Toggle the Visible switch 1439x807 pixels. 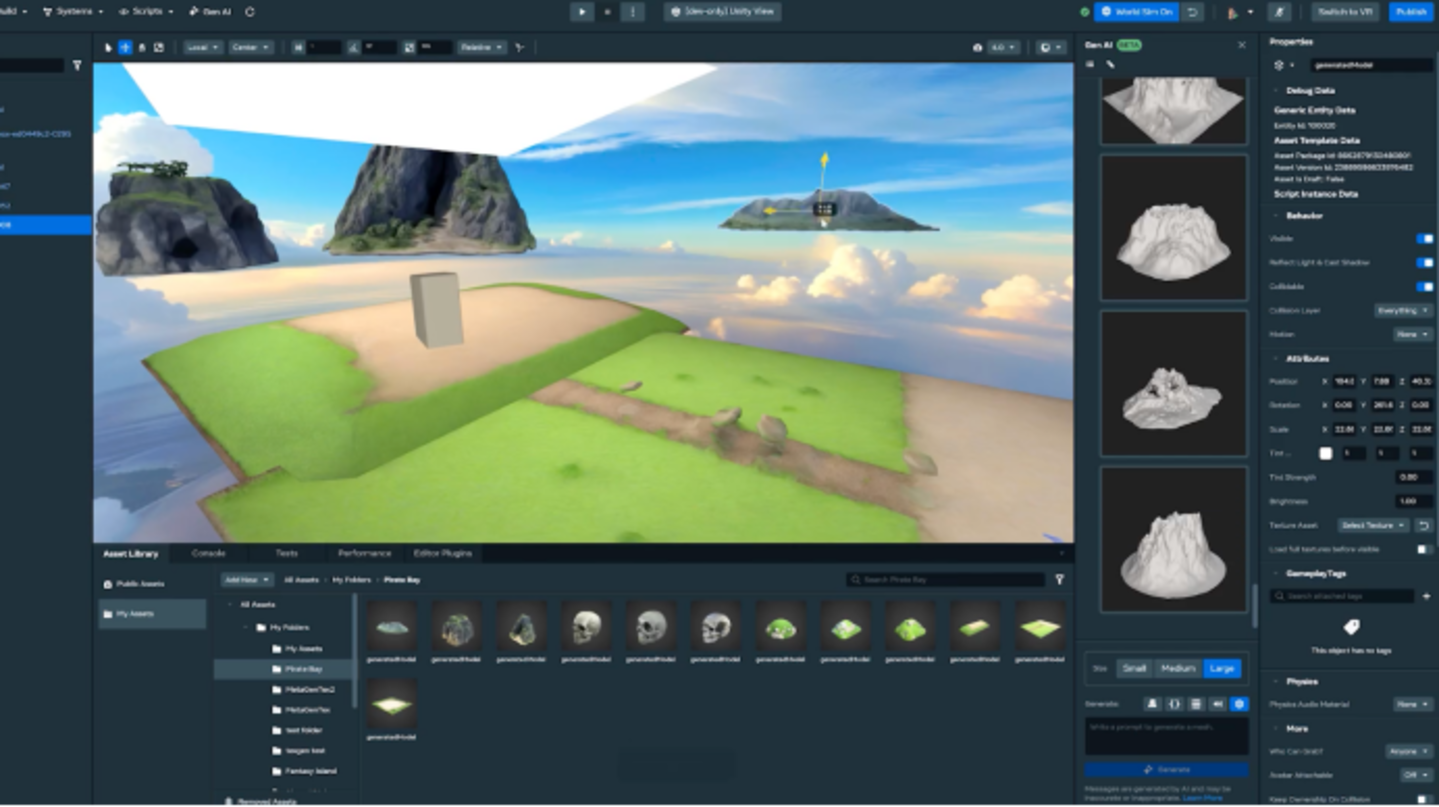tap(1424, 239)
